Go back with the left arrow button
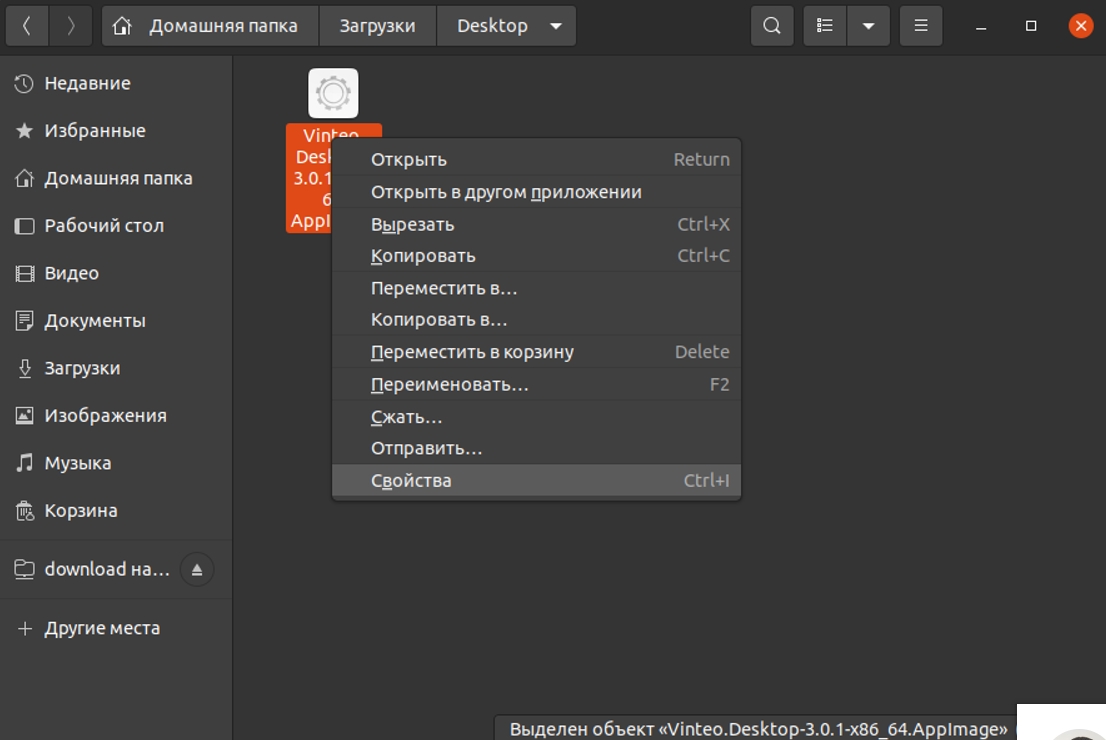This screenshot has height=740, width=1106. 27,26
